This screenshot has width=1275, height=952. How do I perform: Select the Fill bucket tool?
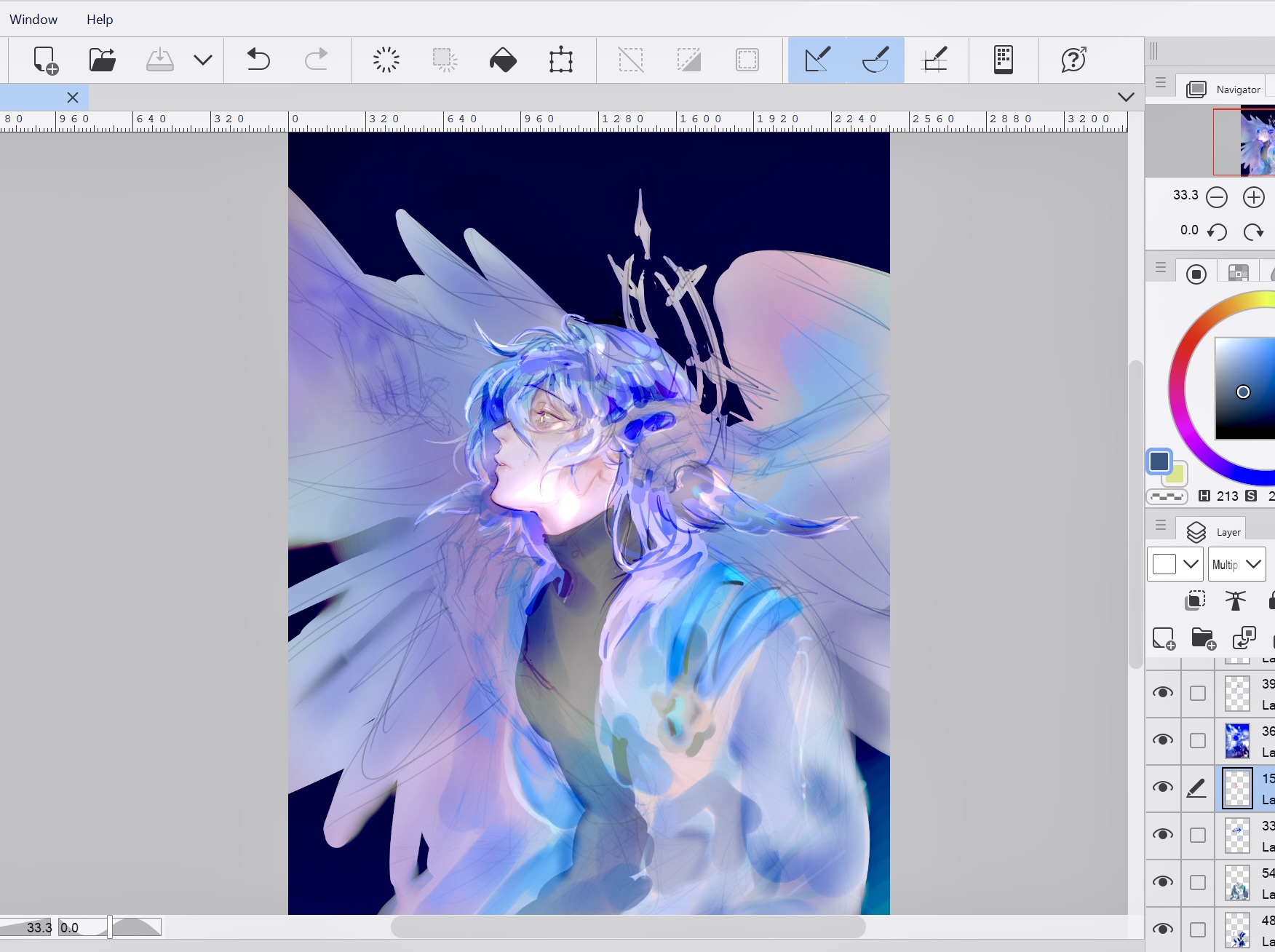[503, 60]
